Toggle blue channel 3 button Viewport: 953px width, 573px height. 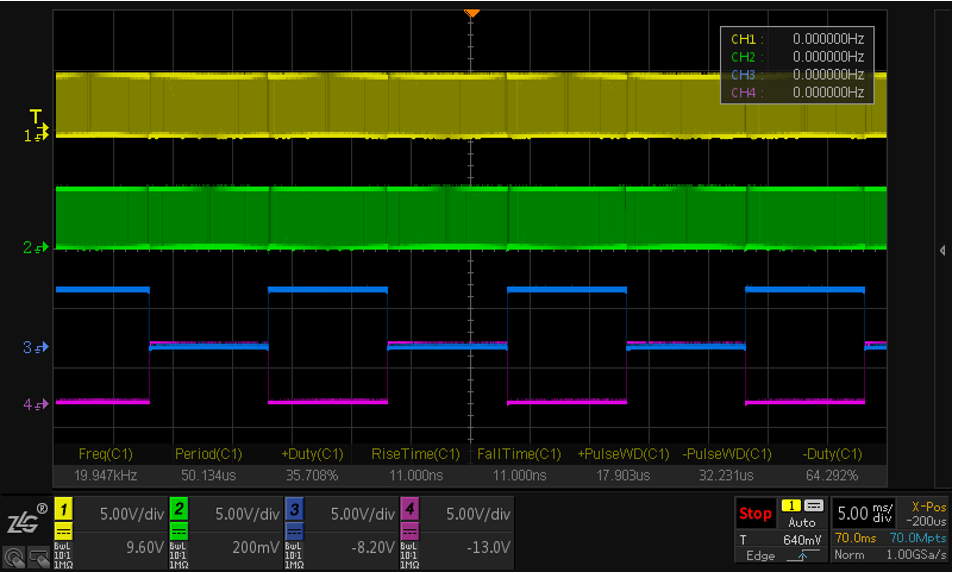point(294,510)
